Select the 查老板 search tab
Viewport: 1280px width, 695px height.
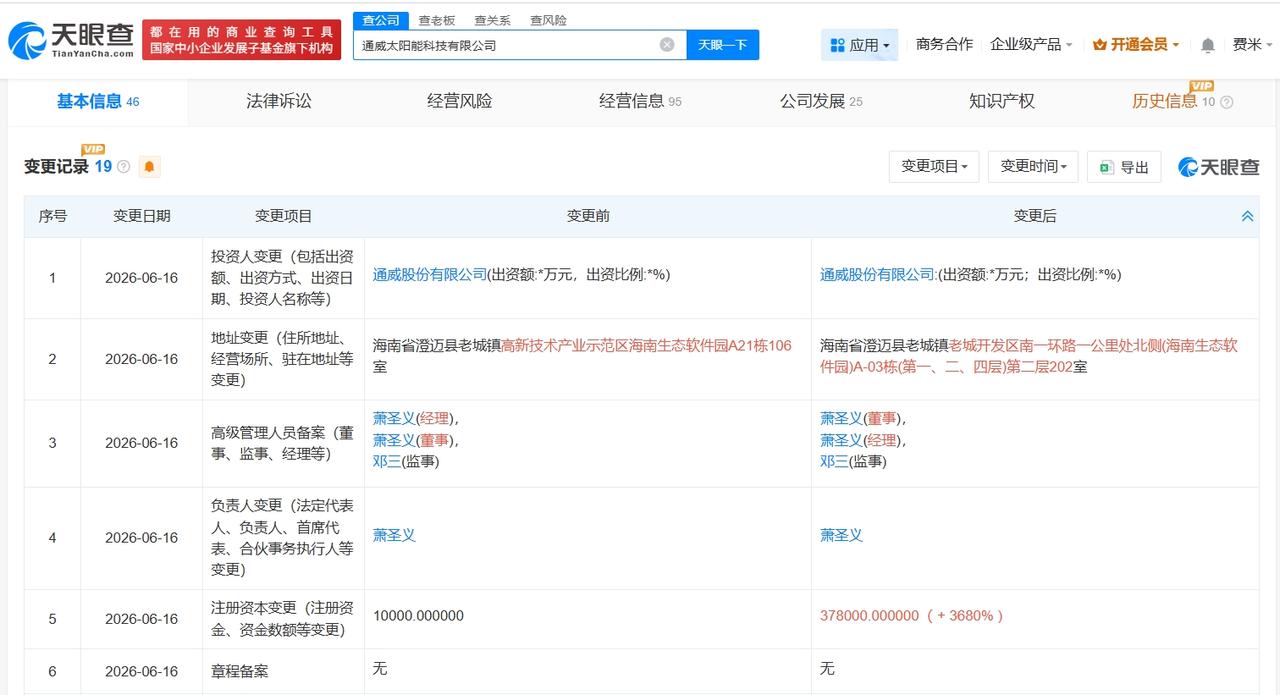tap(436, 20)
